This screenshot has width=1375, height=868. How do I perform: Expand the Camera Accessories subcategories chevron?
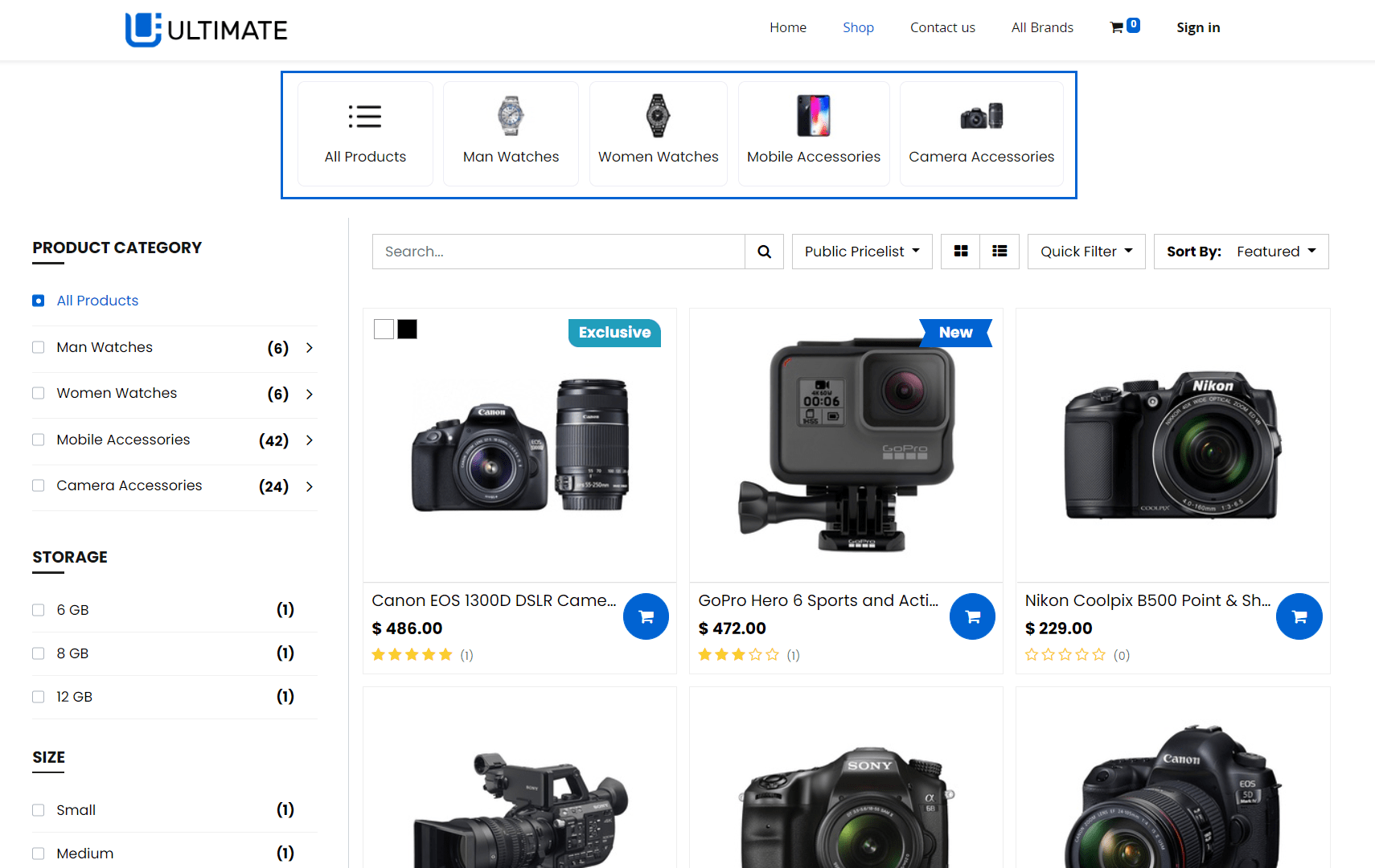point(310,486)
